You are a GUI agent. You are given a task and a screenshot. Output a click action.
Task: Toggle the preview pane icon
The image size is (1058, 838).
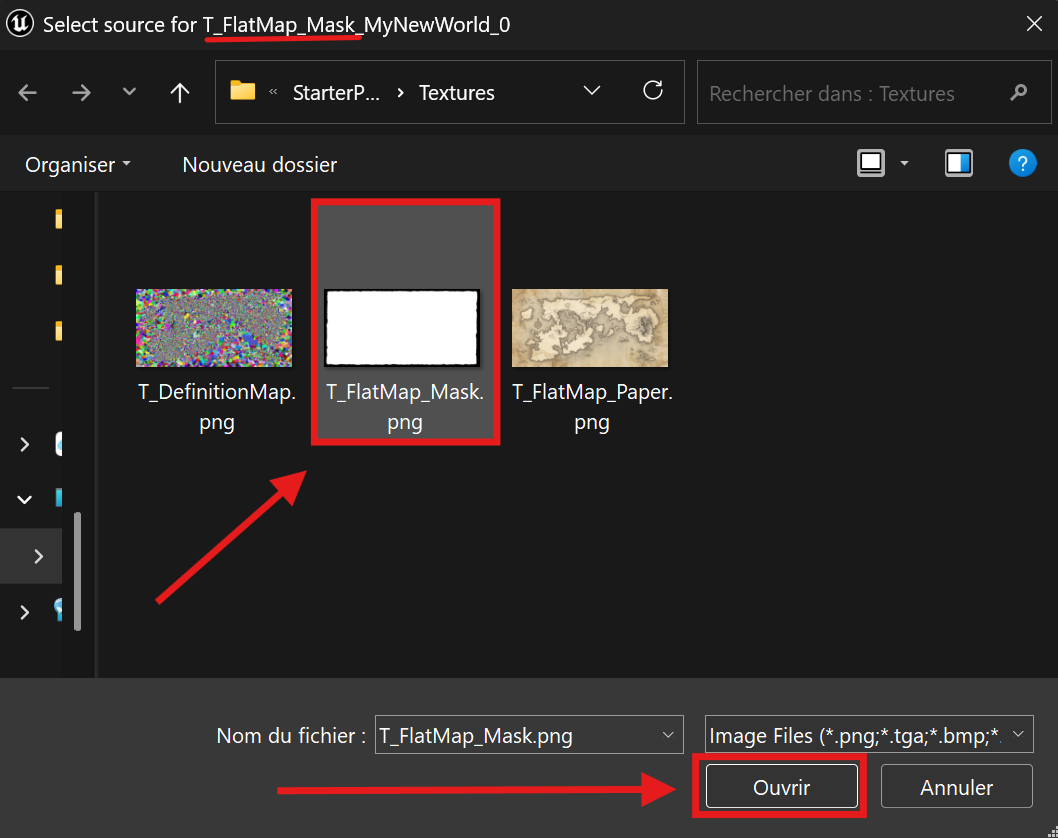click(958, 163)
